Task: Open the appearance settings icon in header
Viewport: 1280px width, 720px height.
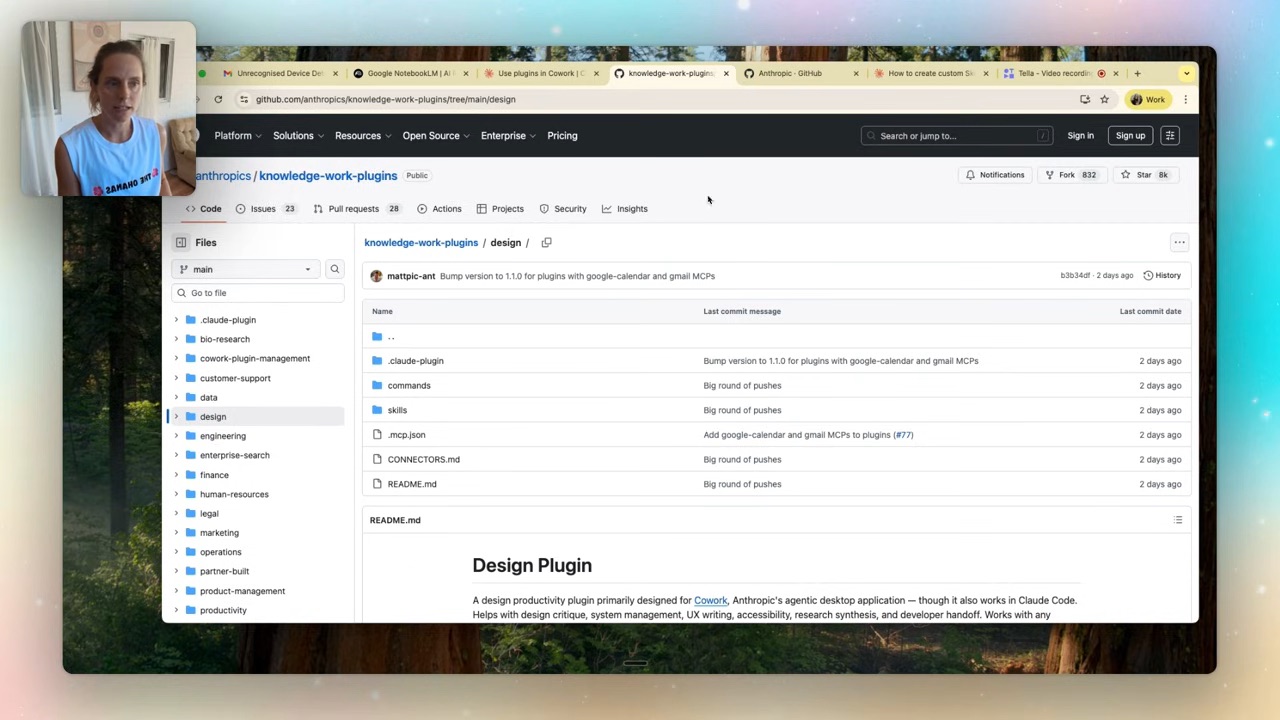Action: pyautogui.click(x=1170, y=136)
